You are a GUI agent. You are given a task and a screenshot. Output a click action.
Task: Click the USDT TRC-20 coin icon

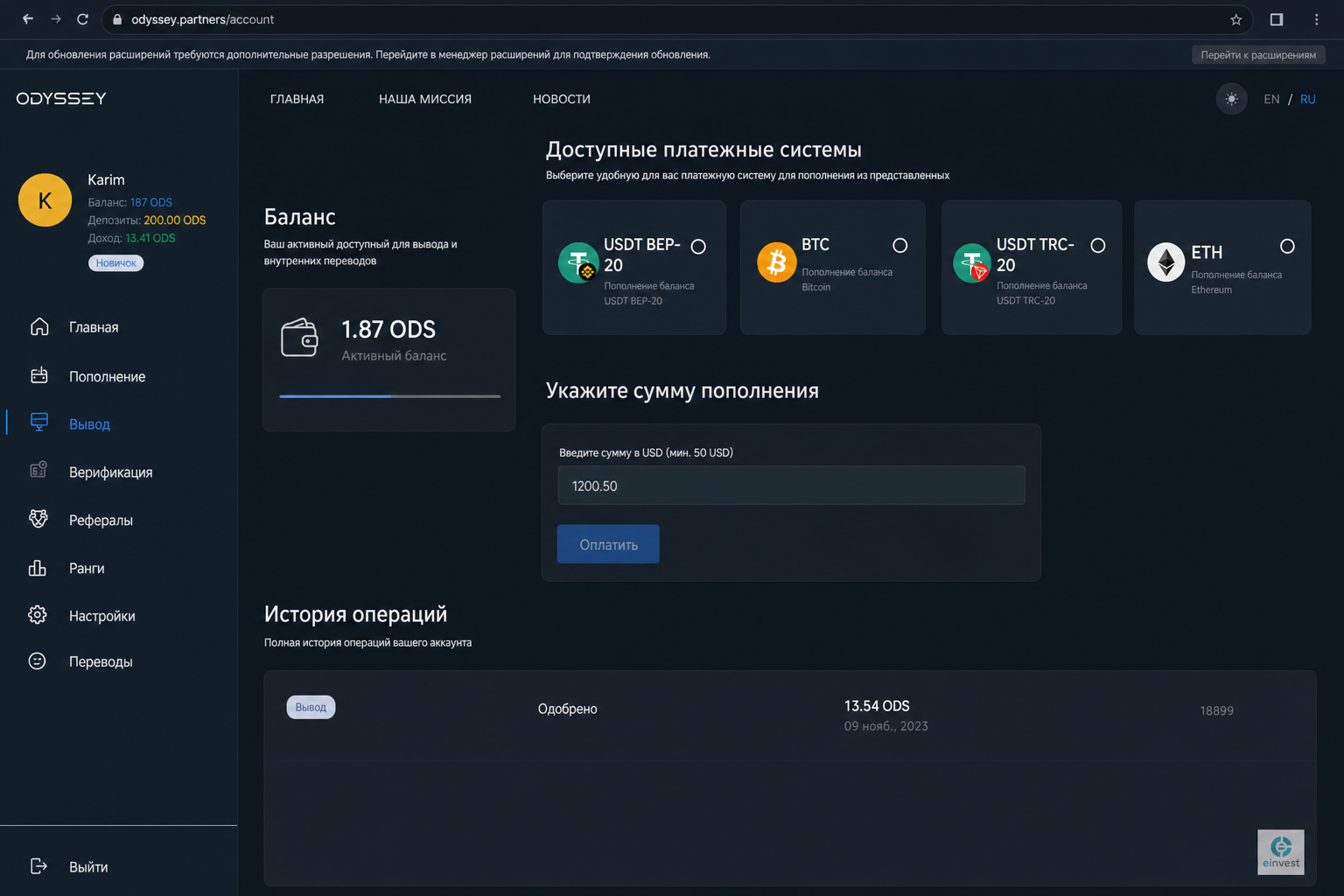coord(972,262)
